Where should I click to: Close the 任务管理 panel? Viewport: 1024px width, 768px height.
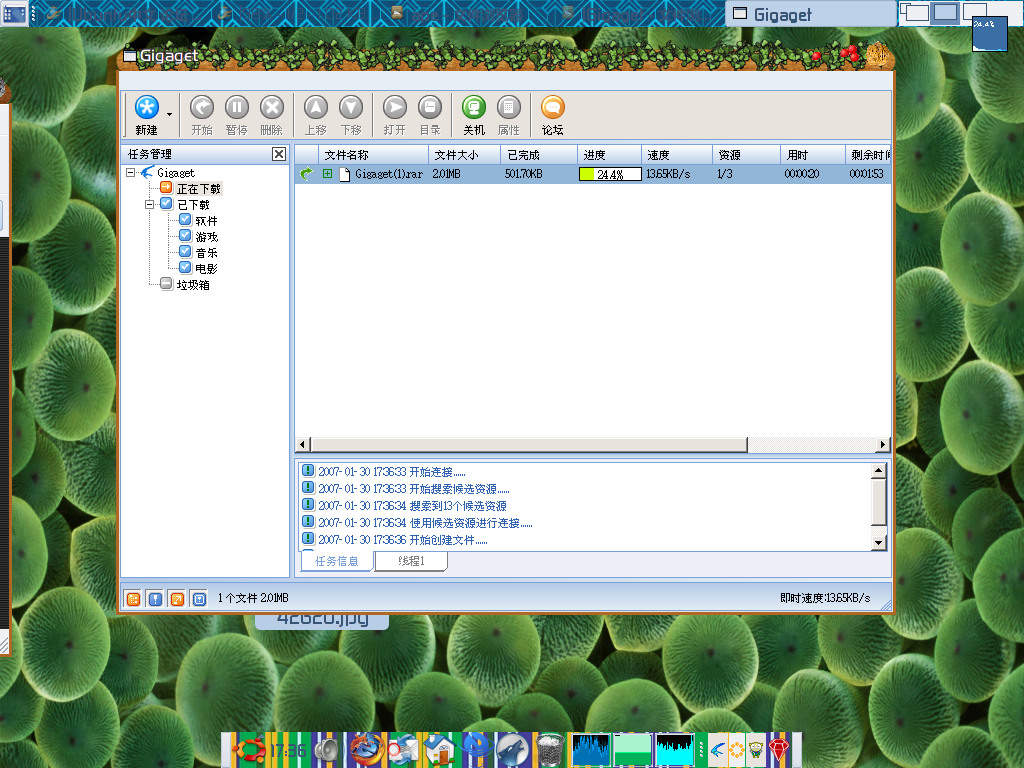click(x=279, y=154)
